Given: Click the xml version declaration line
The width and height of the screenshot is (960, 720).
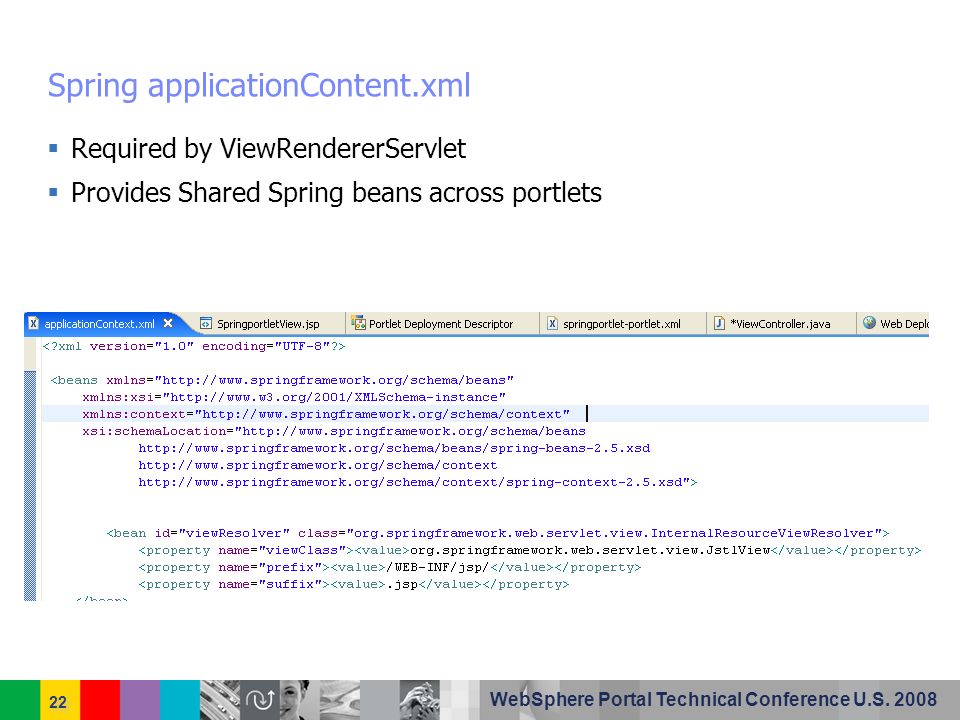Looking at the screenshot, I should 193,346.
